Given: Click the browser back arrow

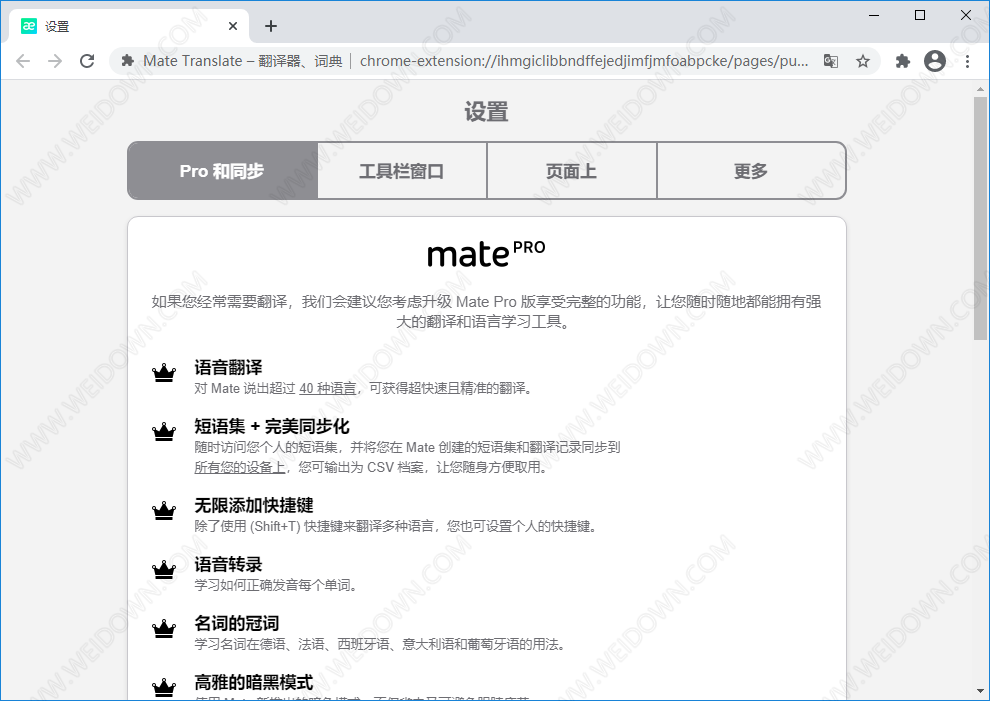Looking at the screenshot, I should click(23, 61).
